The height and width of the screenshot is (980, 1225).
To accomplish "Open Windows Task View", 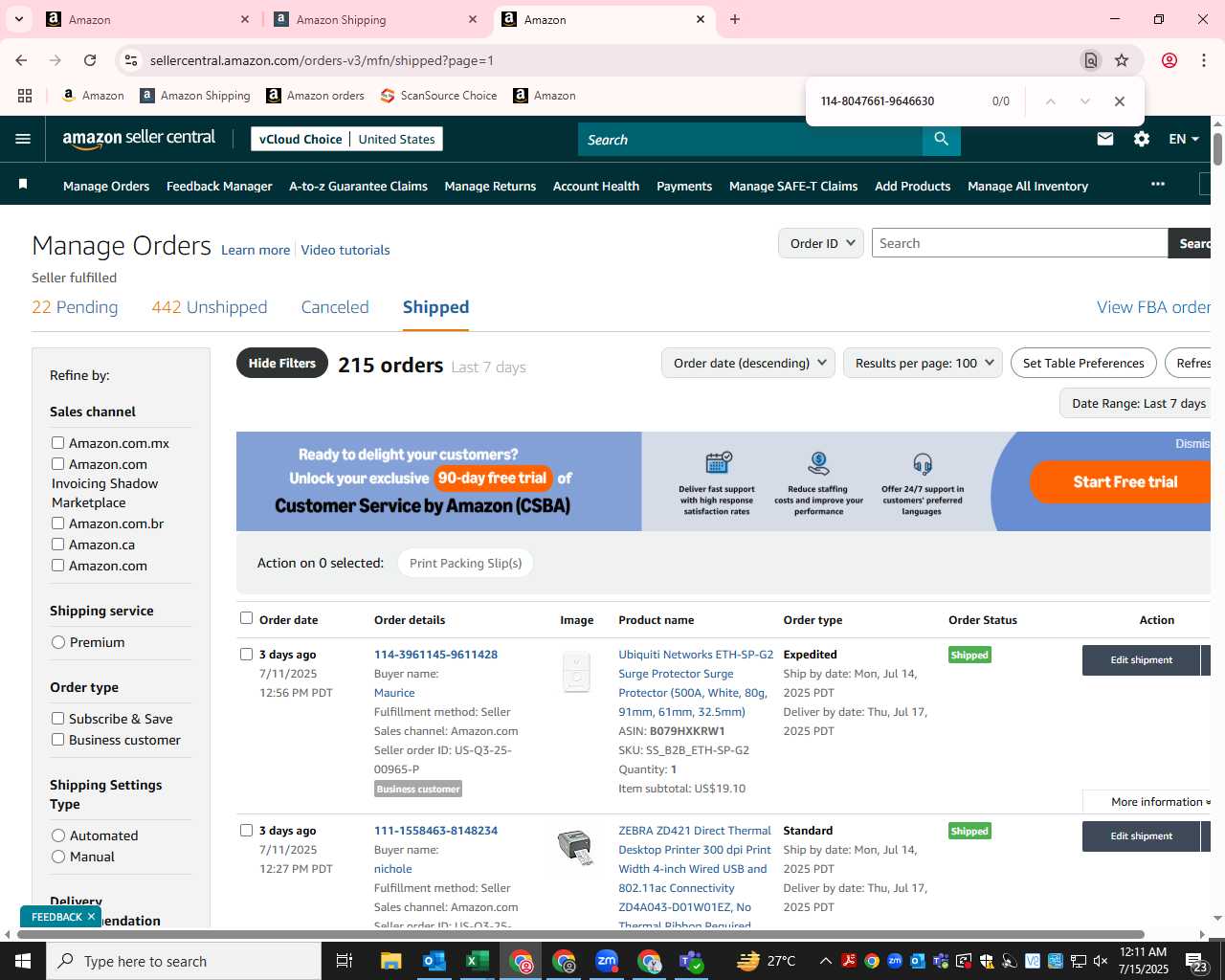I will (x=345, y=961).
